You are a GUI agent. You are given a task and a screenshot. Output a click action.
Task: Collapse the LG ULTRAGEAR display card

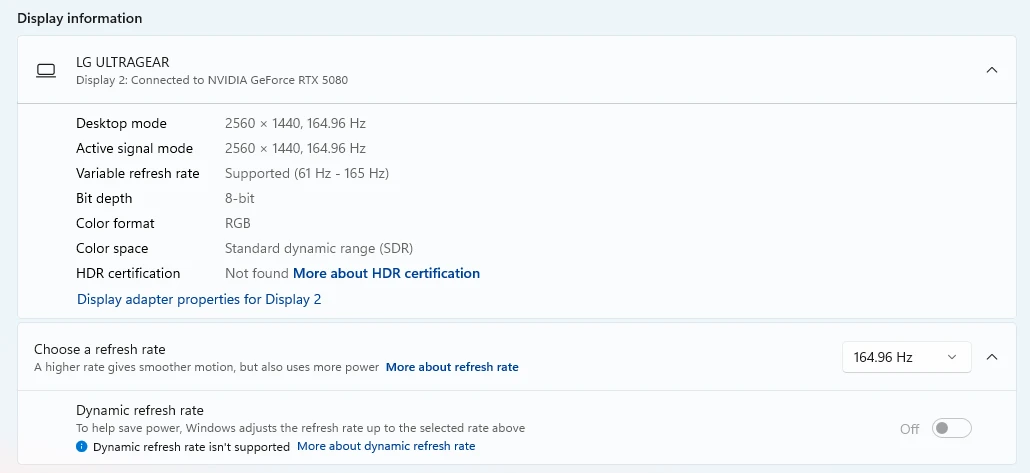[992, 70]
